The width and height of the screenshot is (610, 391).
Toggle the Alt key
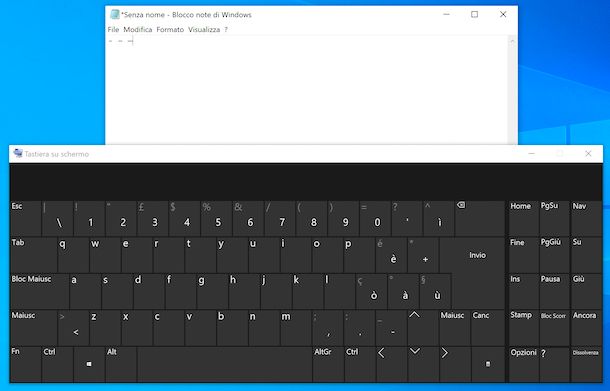click(x=121, y=364)
